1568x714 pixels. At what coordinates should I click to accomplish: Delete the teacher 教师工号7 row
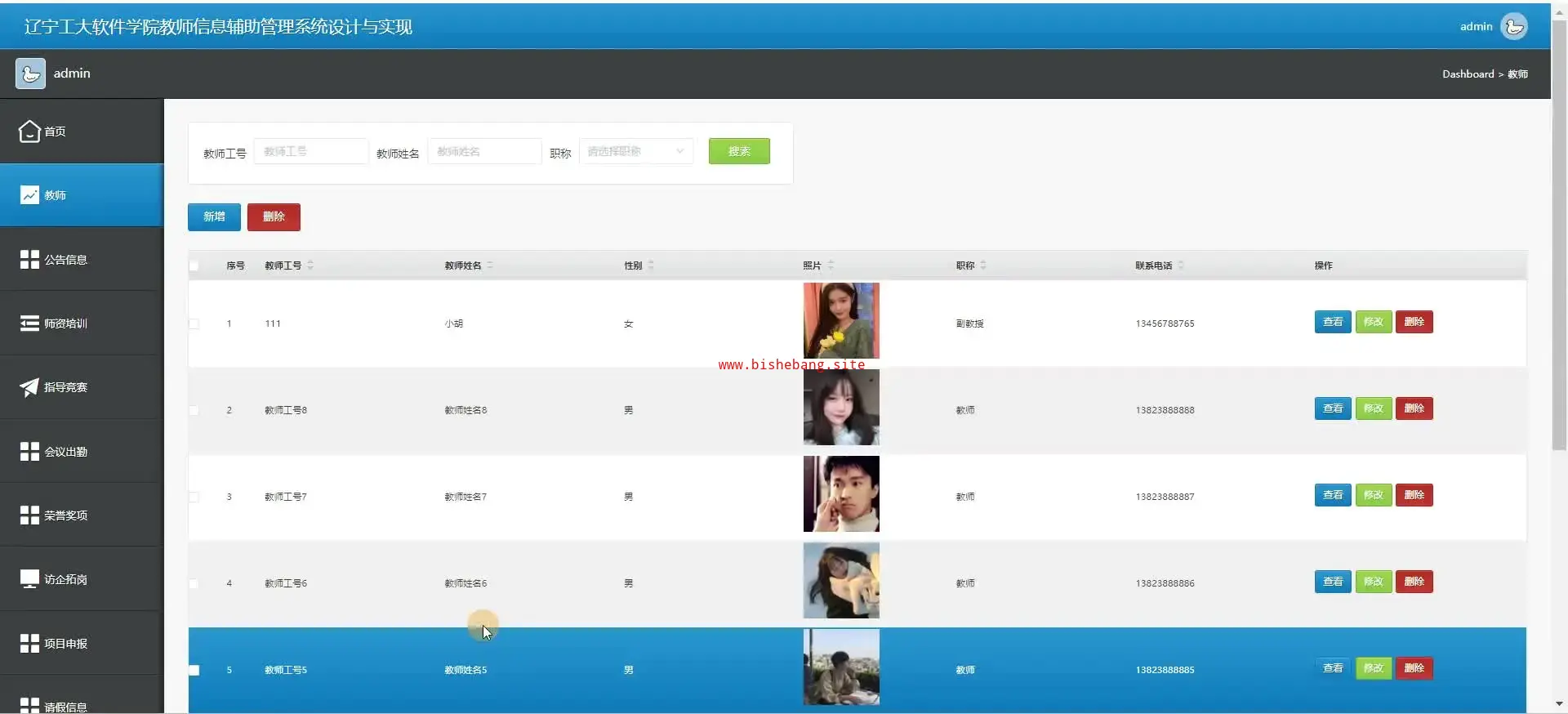coord(1414,495)
